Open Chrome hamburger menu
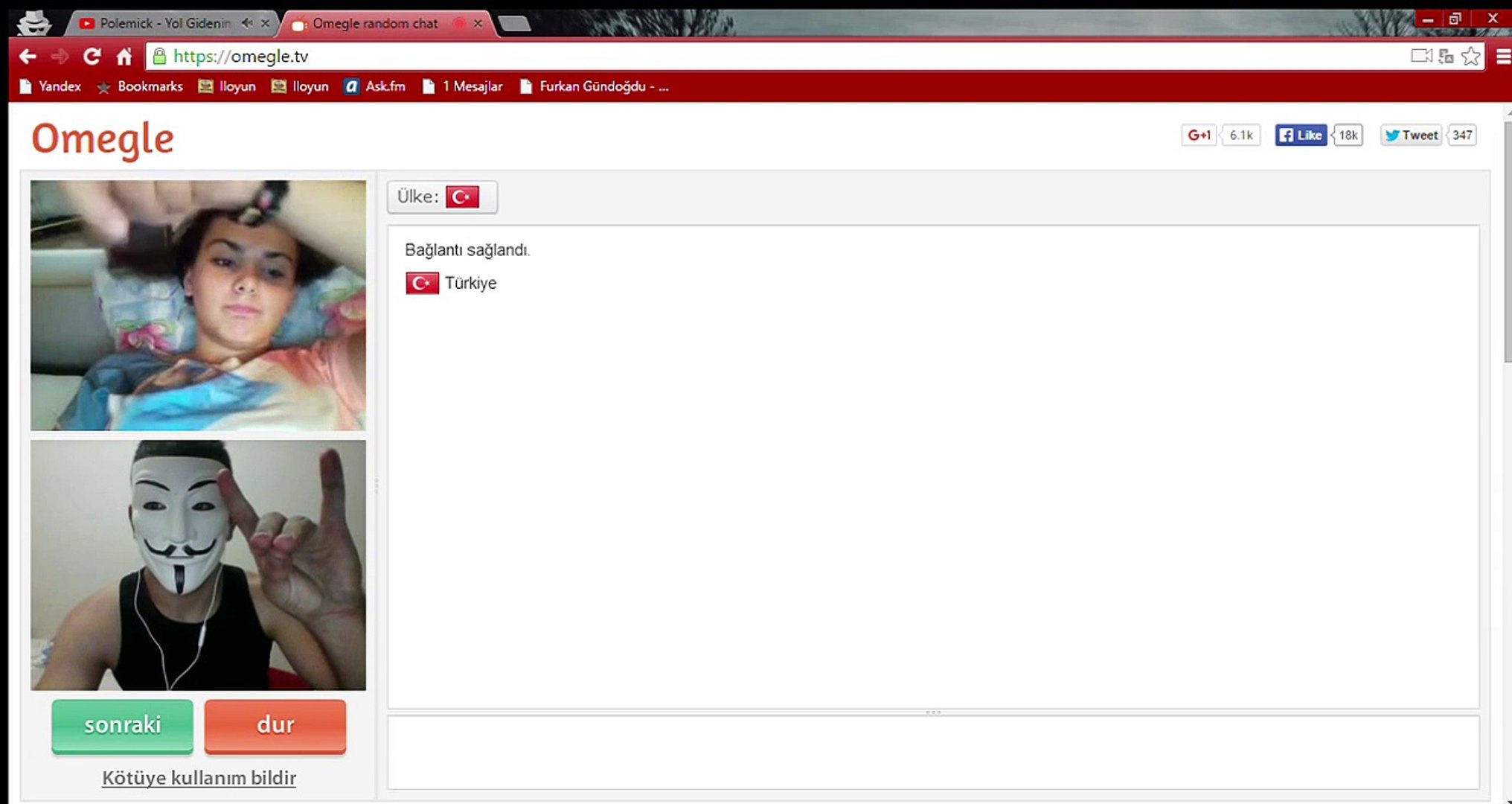The image size is (1512, 804). tap(1502, 57)
